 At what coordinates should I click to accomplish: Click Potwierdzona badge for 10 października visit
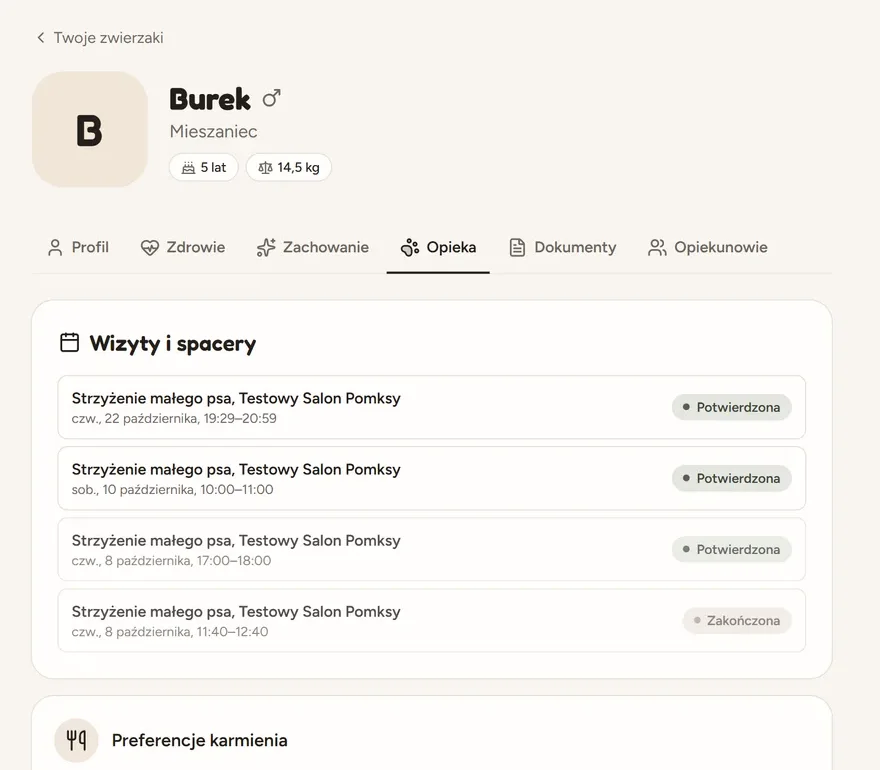pos(732,479)
